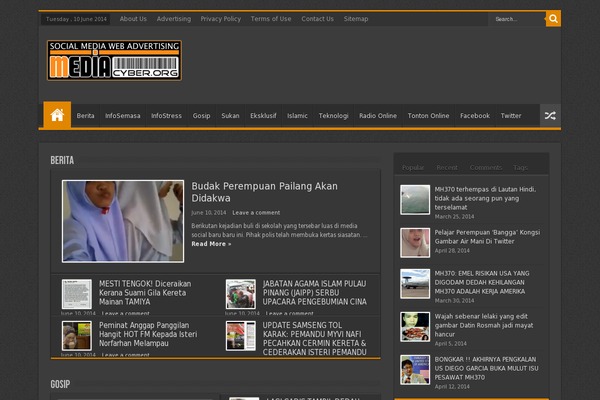
Task: Open the About Us page link
Action: (133, 19)
